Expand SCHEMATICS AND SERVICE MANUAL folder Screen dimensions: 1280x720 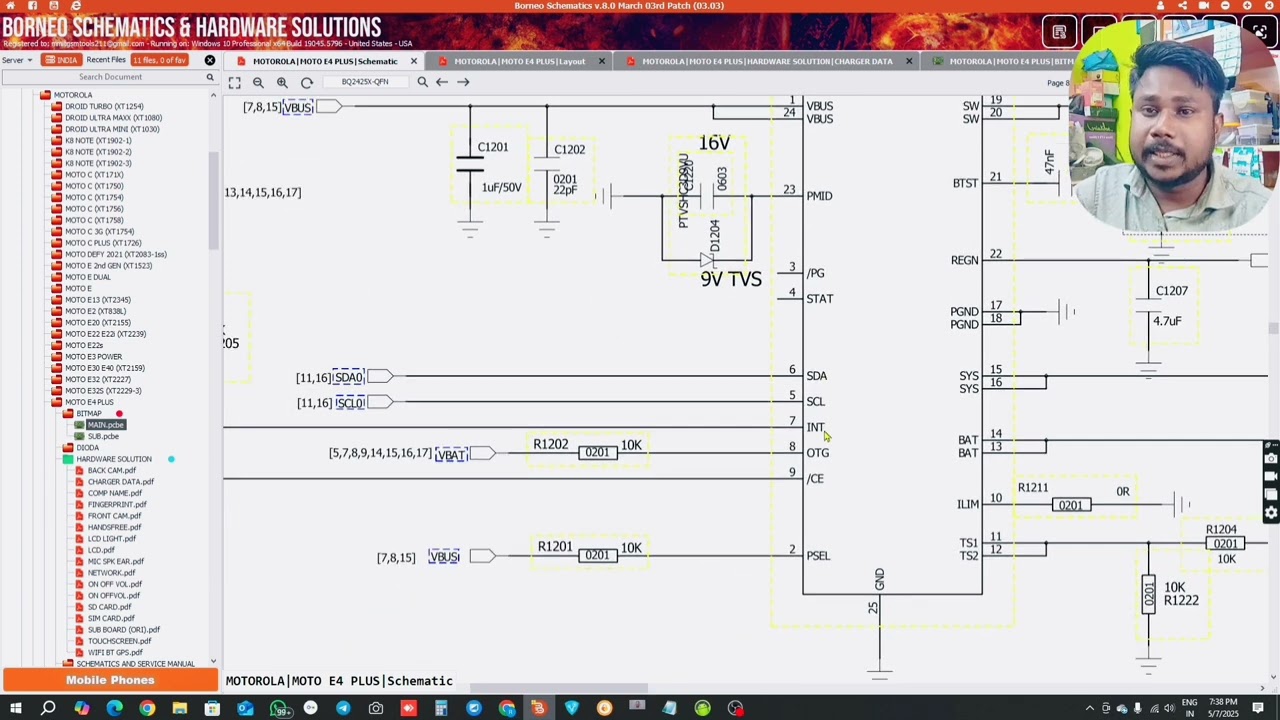pos(135,664)
